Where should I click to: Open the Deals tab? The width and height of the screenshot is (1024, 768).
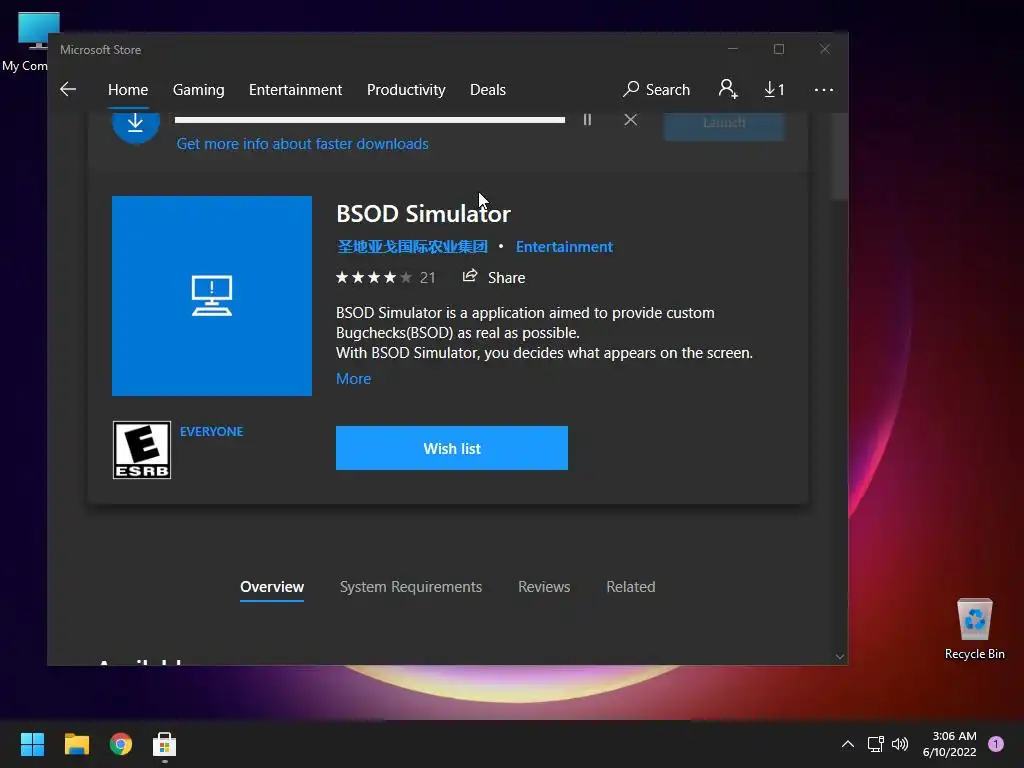[x=488, y=89]
